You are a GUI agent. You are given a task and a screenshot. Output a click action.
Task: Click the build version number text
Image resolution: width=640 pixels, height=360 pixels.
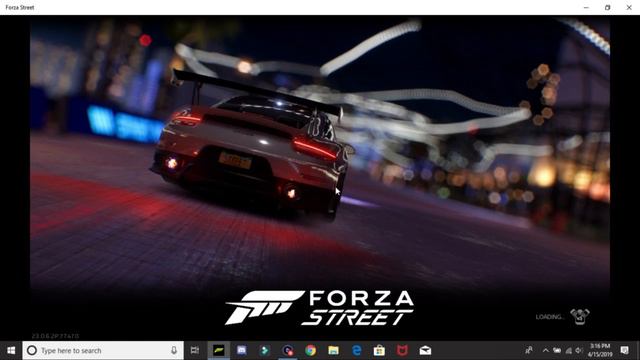coord(56,336)
